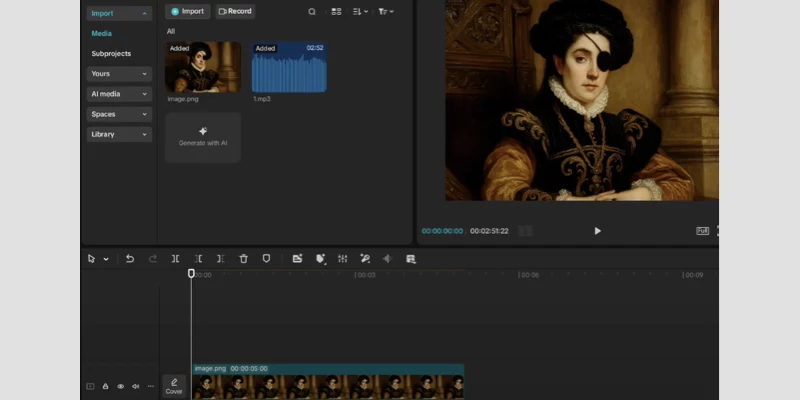This screenshot has width=800, height=400.
Task: Click the Record button
Action: [235, 11]
